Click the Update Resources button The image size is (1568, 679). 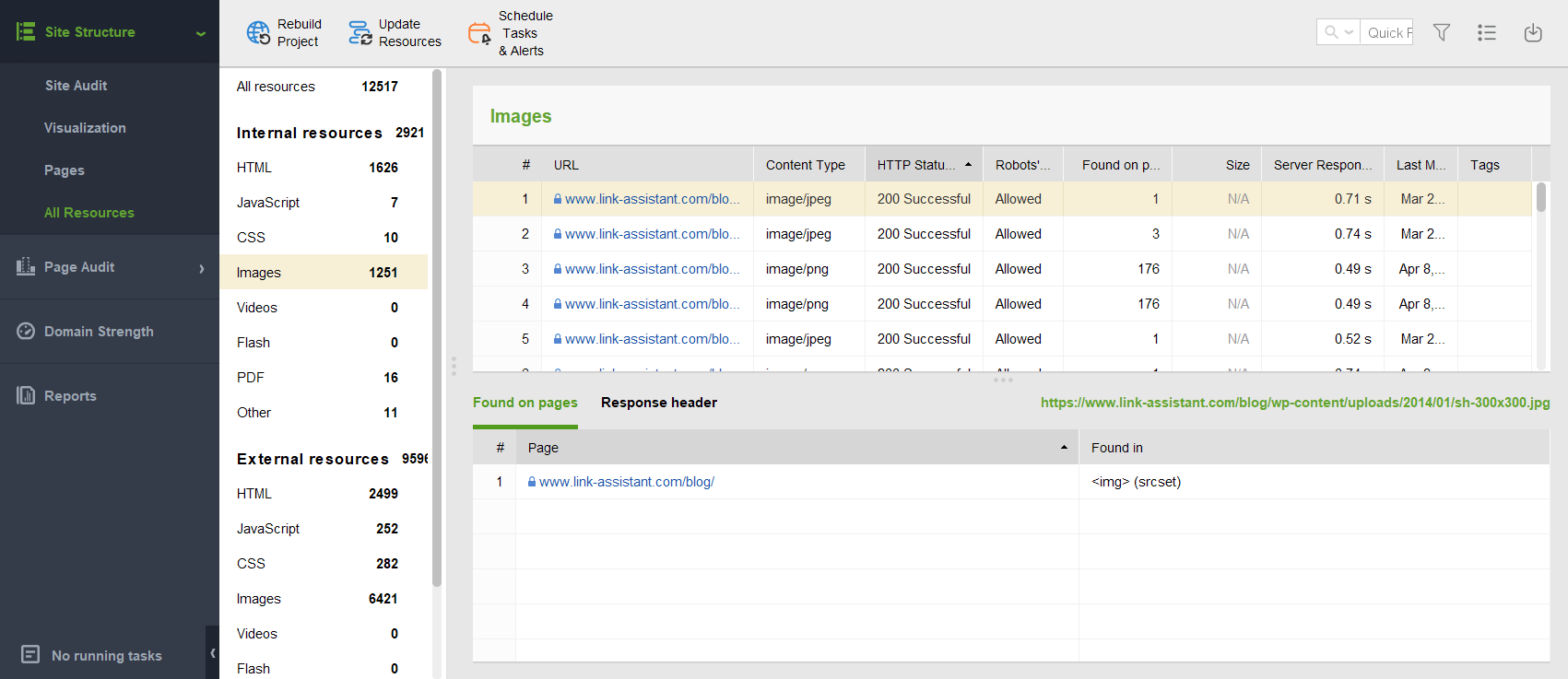pyautogui.click(x=395, y=33)
